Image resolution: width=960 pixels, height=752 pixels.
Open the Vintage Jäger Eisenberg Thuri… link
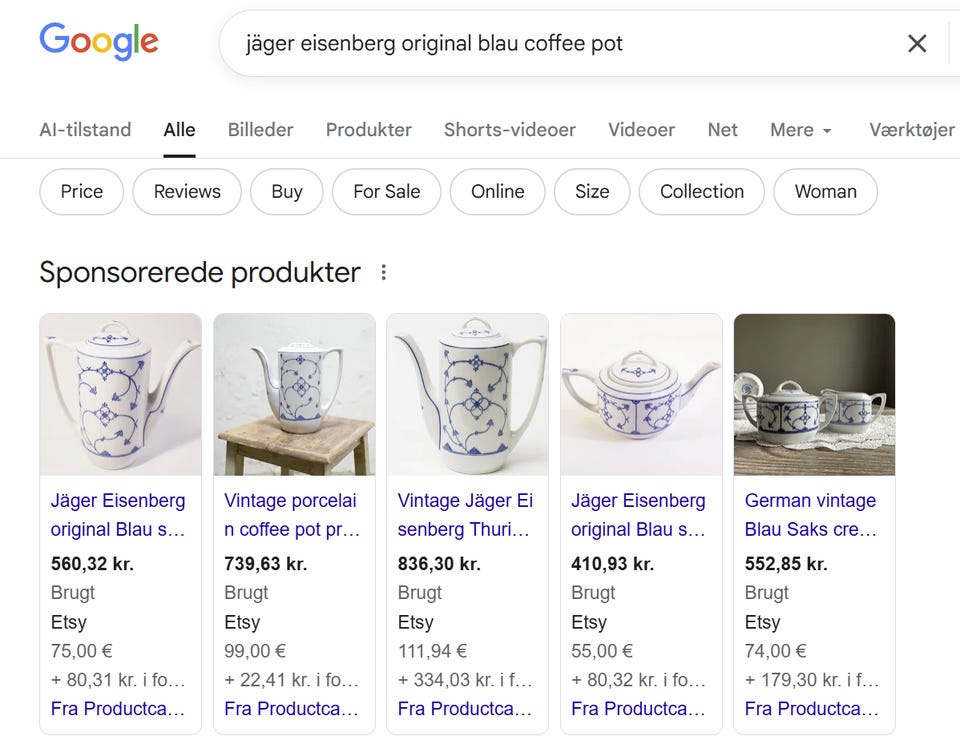(x=465, y=515)
